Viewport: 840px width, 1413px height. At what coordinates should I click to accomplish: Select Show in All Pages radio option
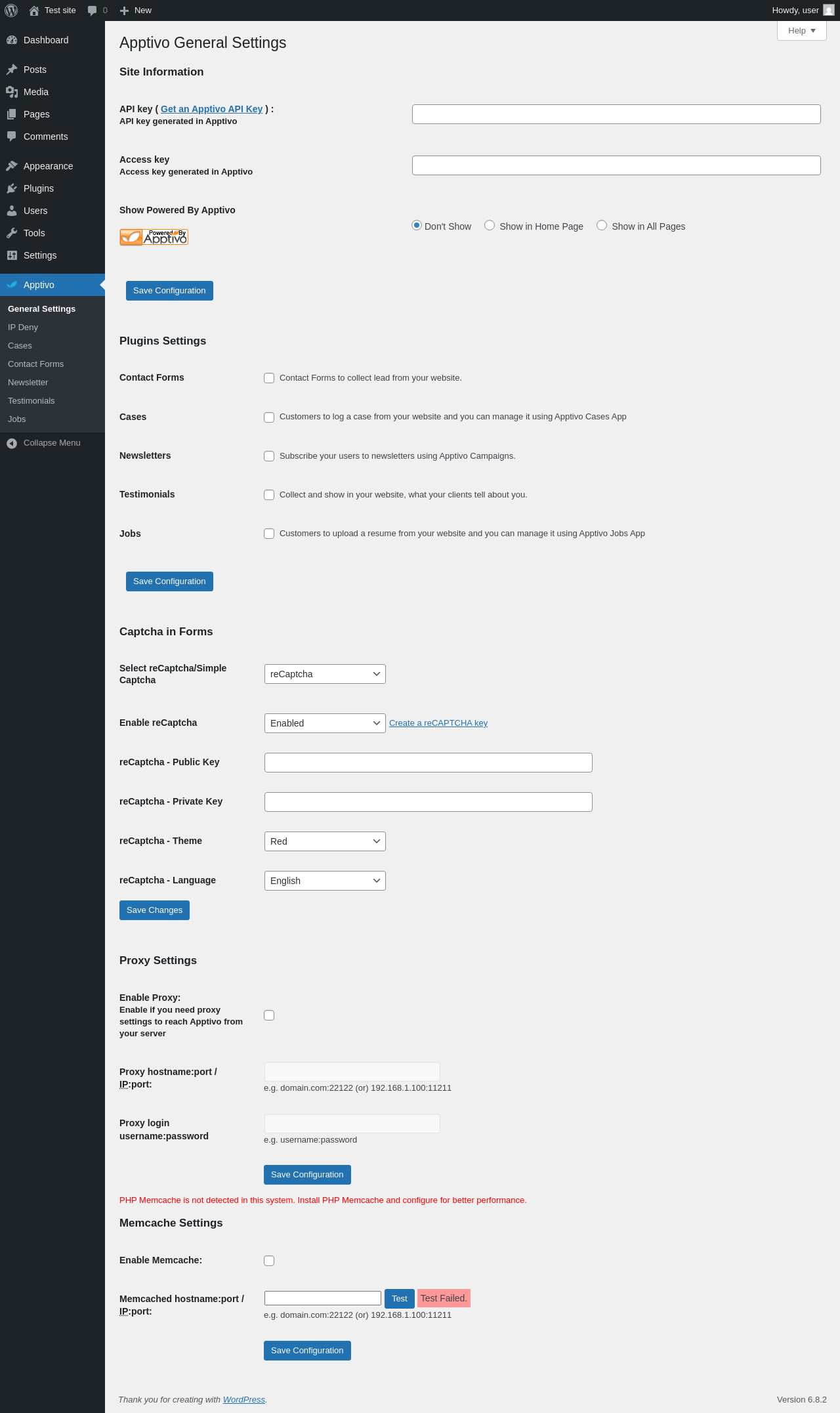(x=602, y=225)
